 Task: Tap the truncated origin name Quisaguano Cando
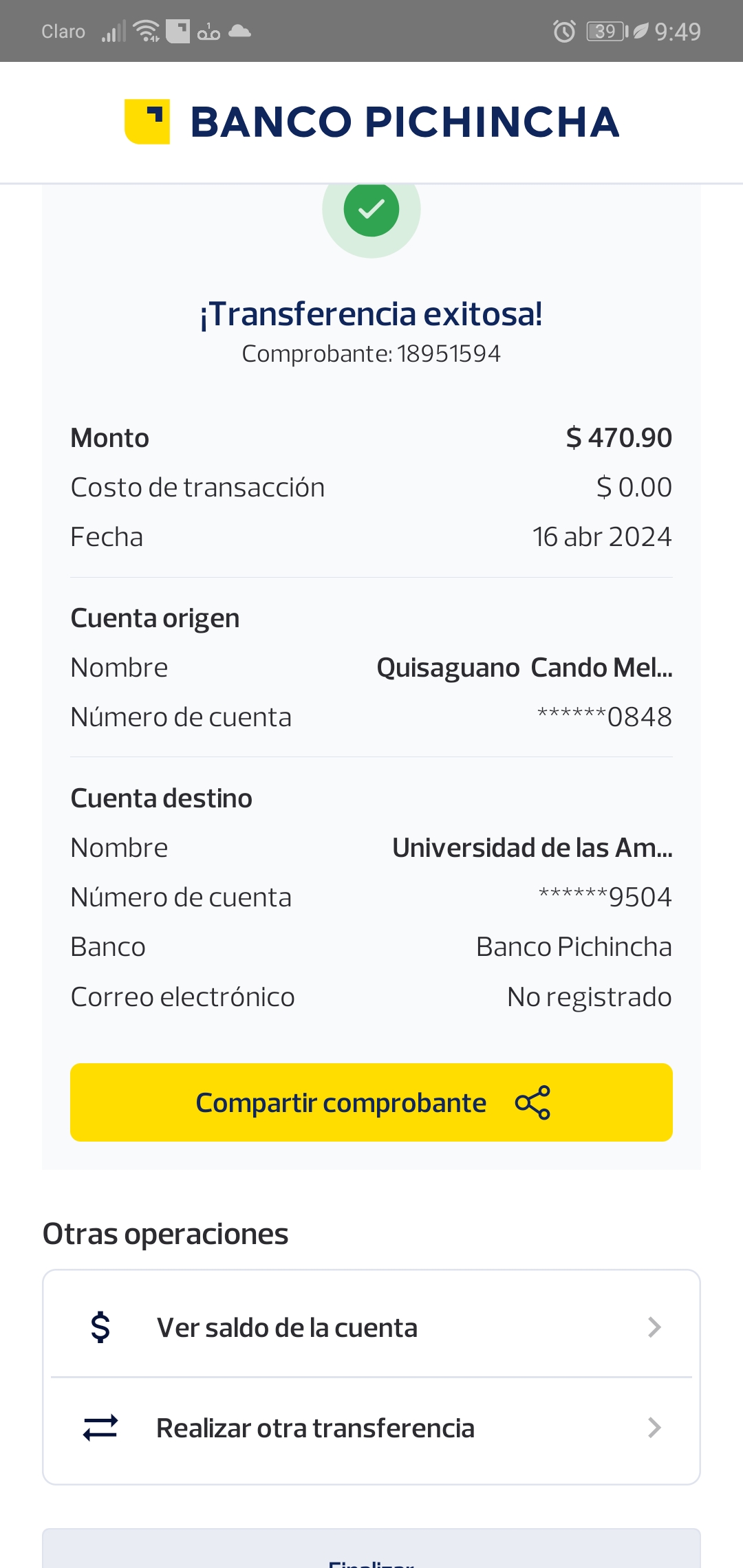(524, 668)
